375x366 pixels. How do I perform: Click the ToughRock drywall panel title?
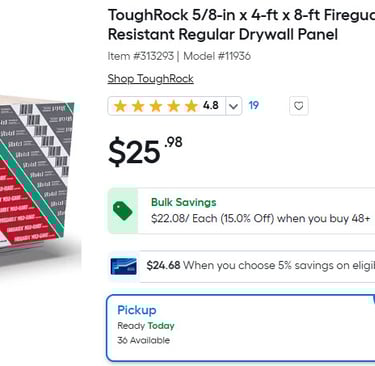click(x=241, y=25)
